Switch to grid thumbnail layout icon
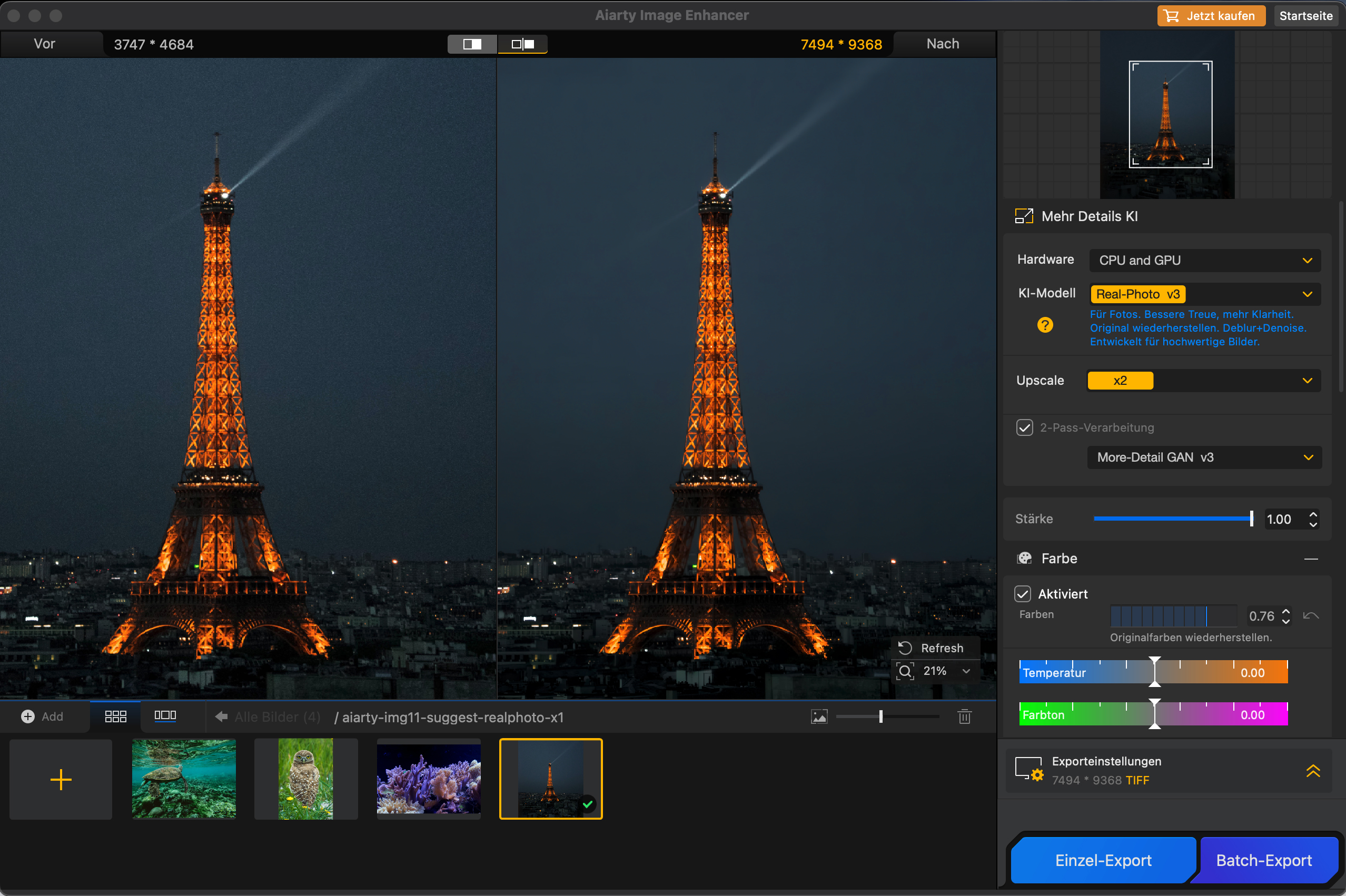This screenshot has width=1346, height=896. (x=115, y=716)
